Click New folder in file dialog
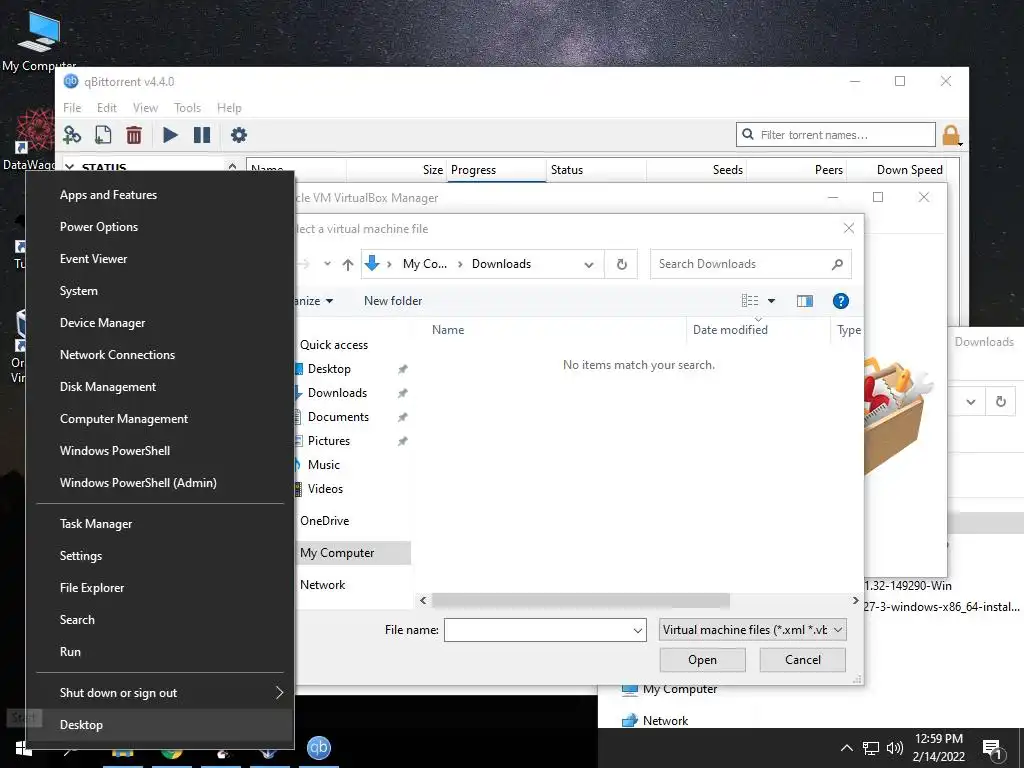The image size is (1024, 768). pos(393,301)
